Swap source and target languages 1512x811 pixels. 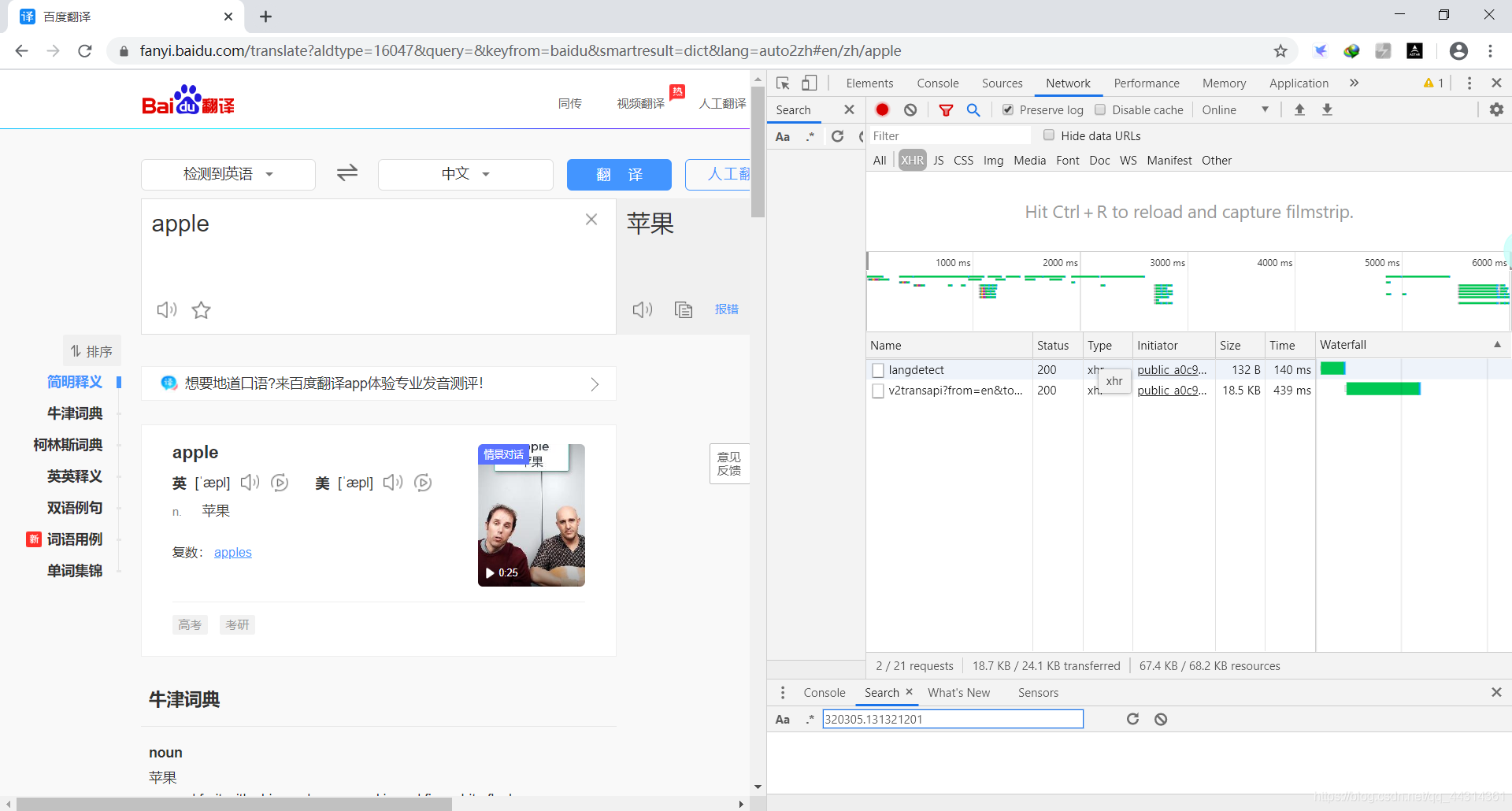point(347,173)
